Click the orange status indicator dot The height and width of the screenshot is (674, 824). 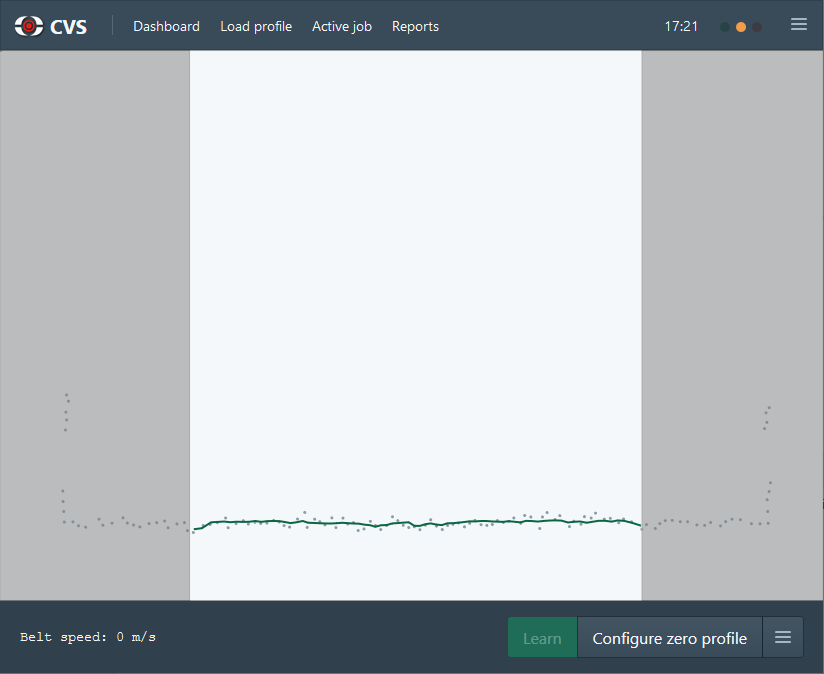[x=741, y=27]
